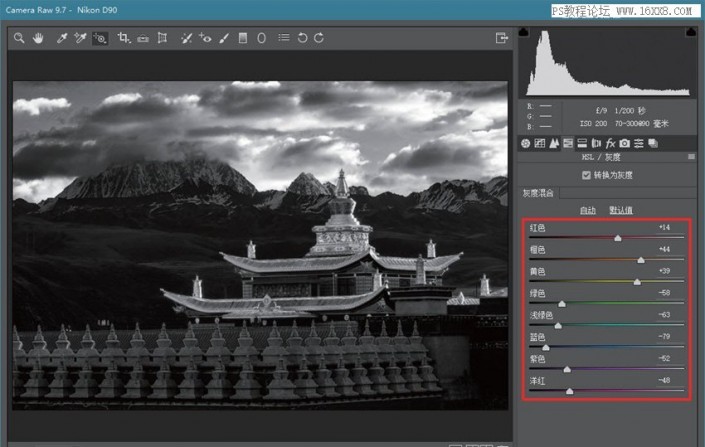Click the f/9 1/200 秒 text
705x447 pixels.
620,111
